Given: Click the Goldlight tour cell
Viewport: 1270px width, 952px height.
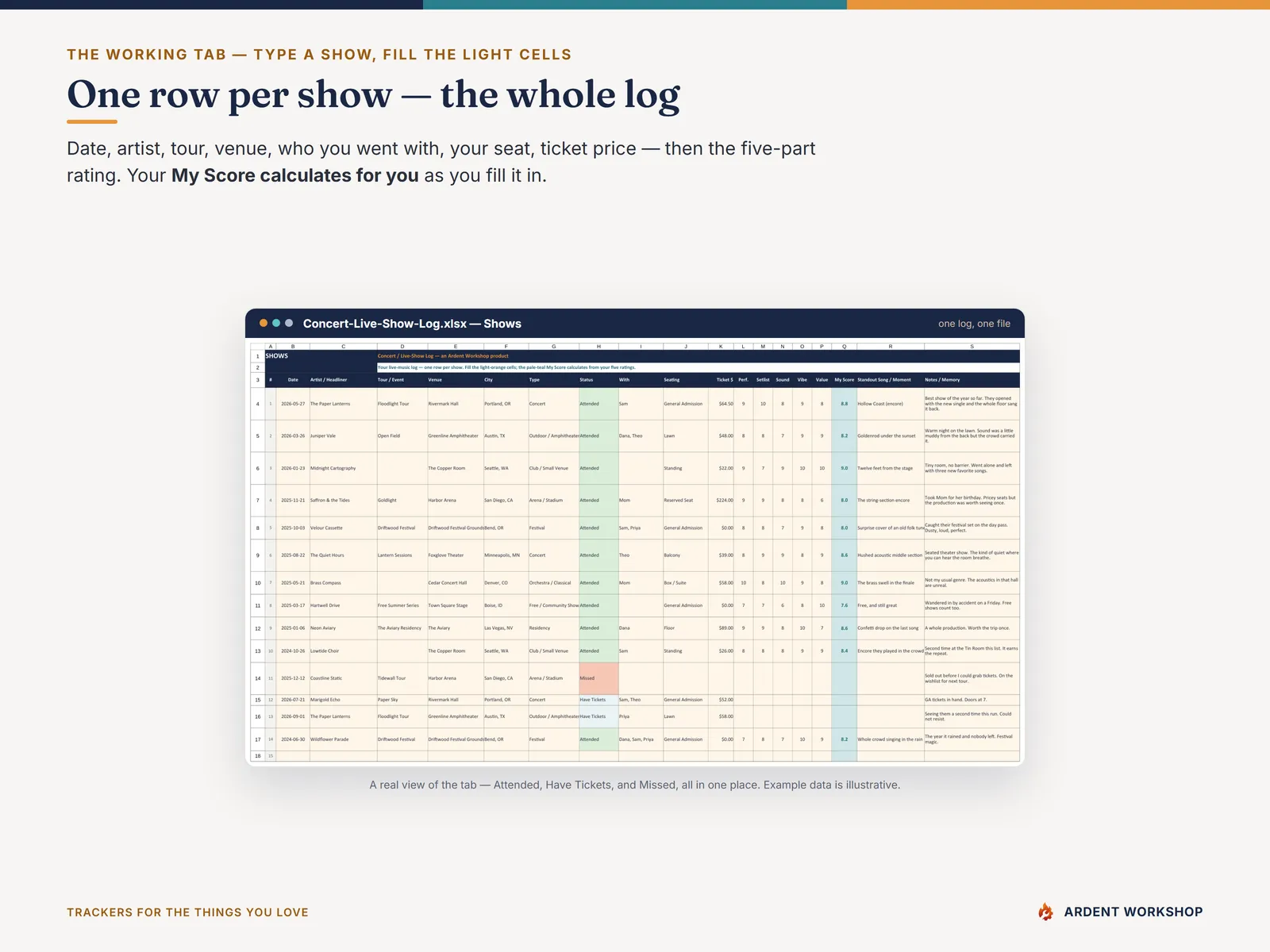Looking at the screenshot, I should click(402, 501).
